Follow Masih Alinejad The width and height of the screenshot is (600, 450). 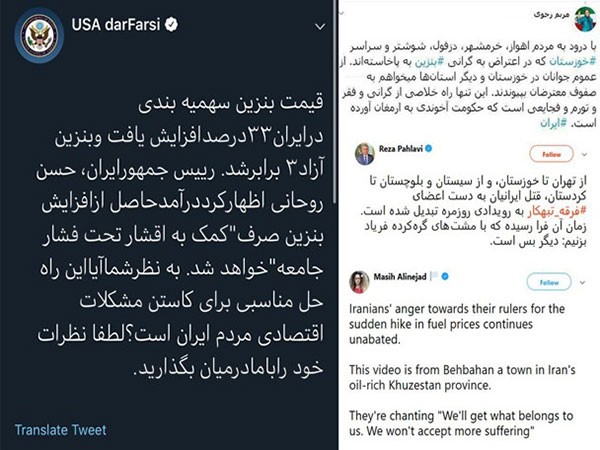tap(549, 282)
